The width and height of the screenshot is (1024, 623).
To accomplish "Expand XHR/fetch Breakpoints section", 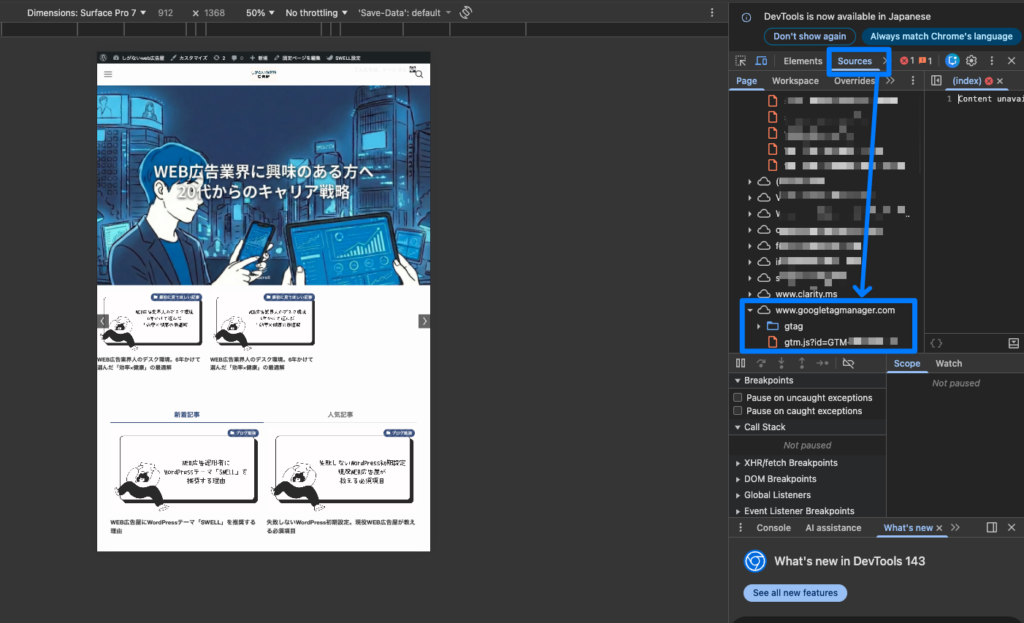I will (791, 463).
